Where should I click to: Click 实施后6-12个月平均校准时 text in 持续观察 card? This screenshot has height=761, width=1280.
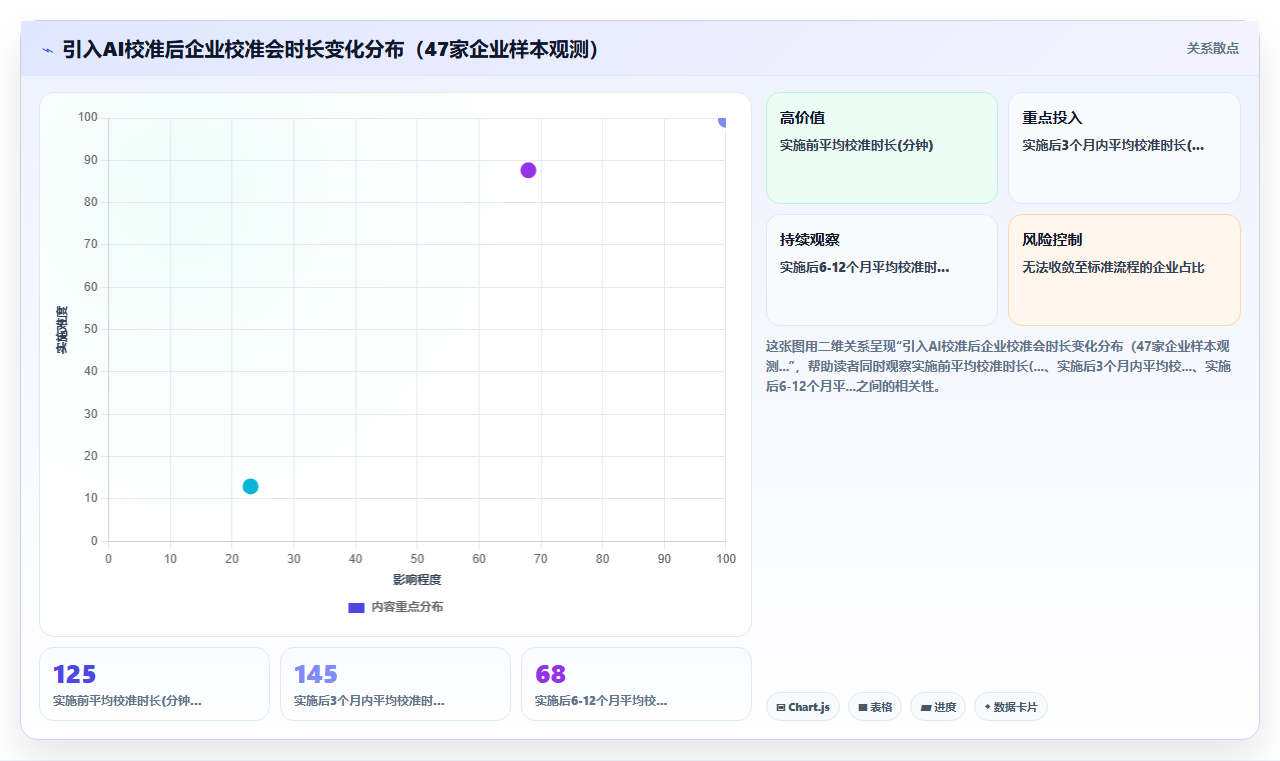coord(865,267)
